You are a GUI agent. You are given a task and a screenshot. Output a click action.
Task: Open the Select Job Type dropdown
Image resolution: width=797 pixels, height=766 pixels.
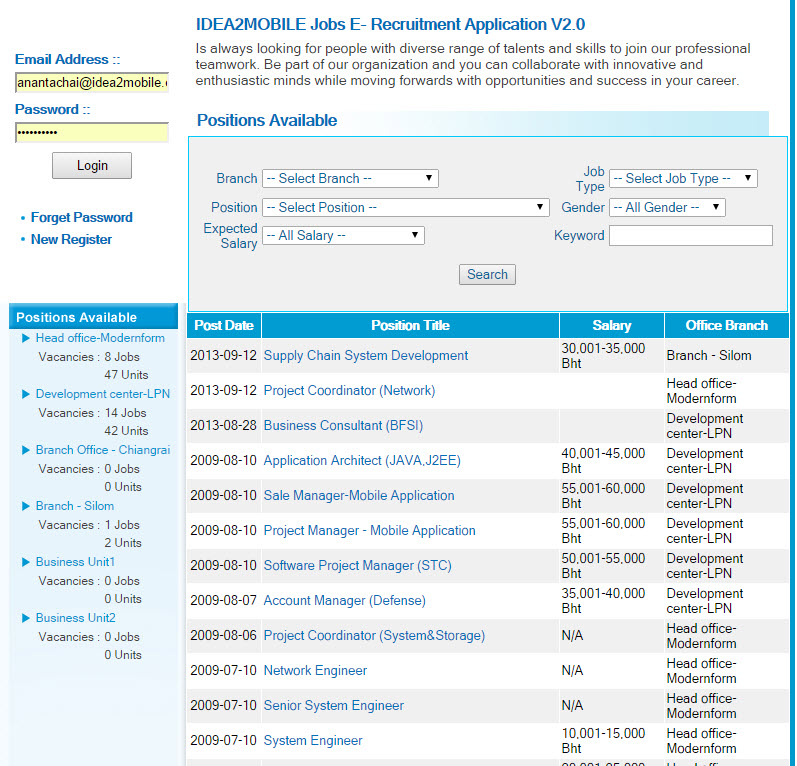click(x=683, y=178)
